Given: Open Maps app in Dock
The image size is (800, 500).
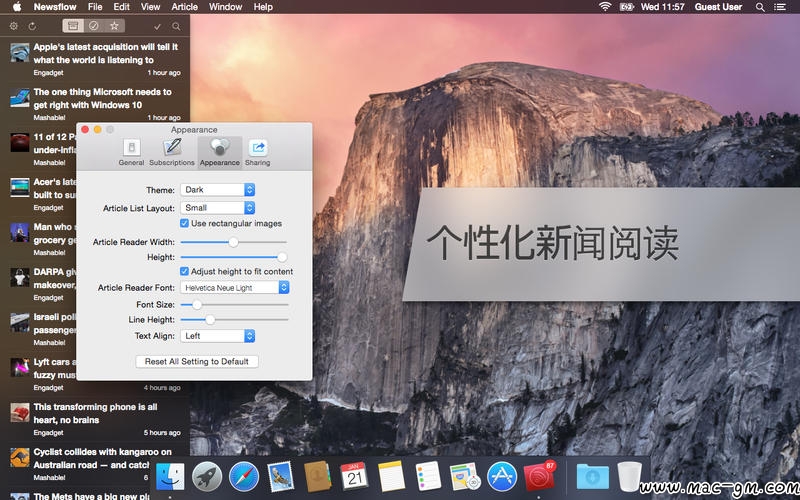Looking at the screenshot, I should point(465,477).
